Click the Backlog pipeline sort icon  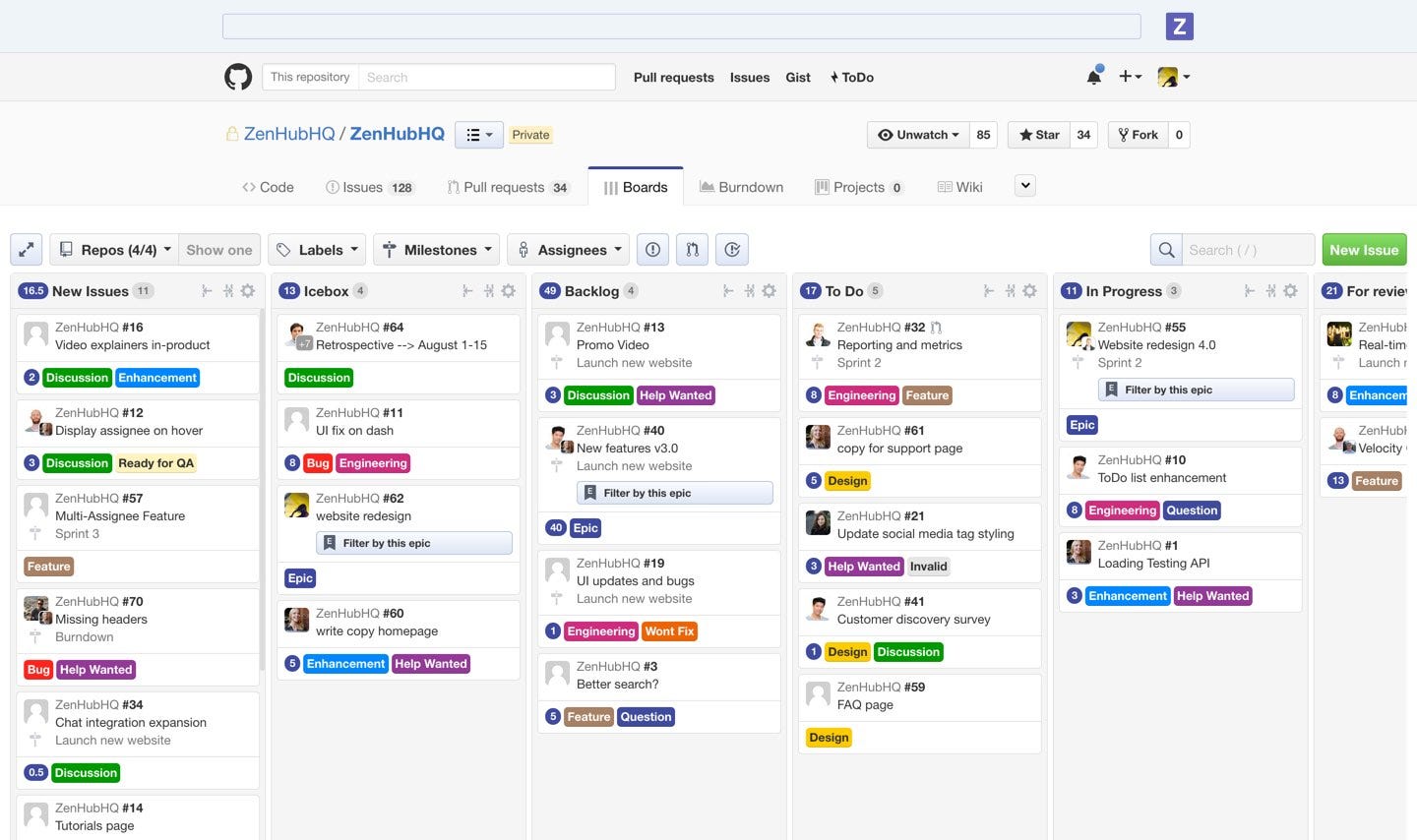750,291
